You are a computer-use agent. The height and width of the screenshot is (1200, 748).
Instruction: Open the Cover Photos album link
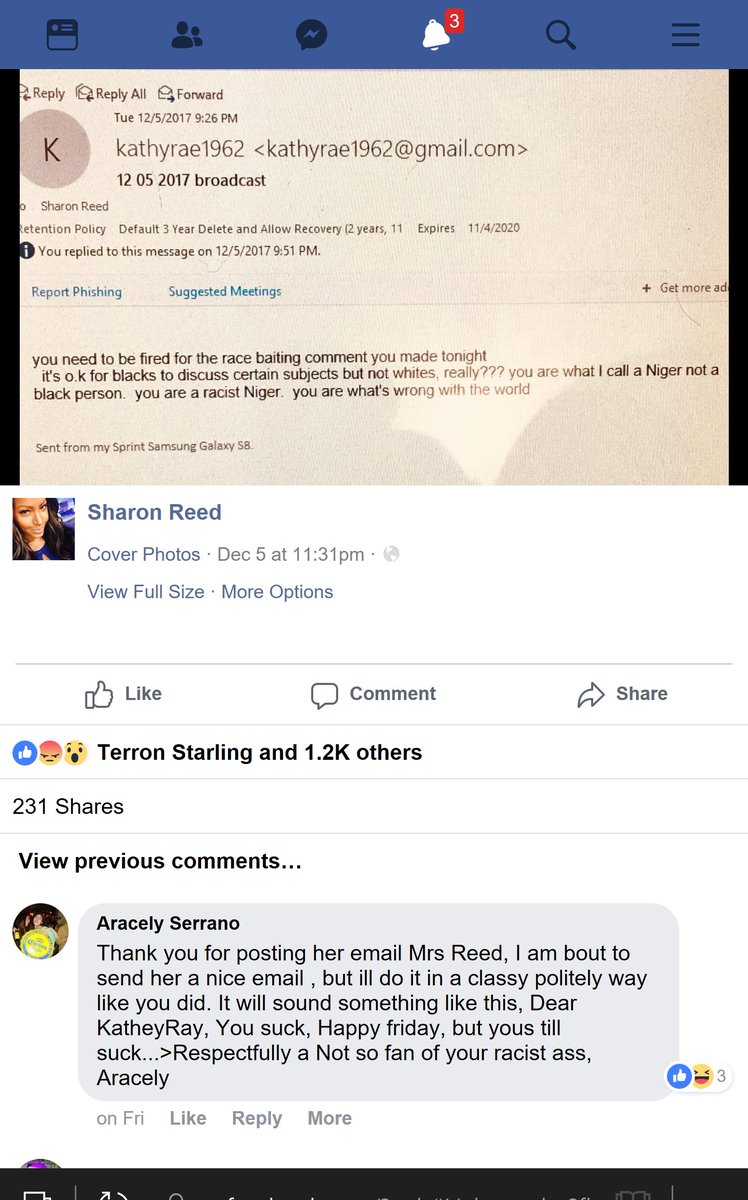click(144, 554)
